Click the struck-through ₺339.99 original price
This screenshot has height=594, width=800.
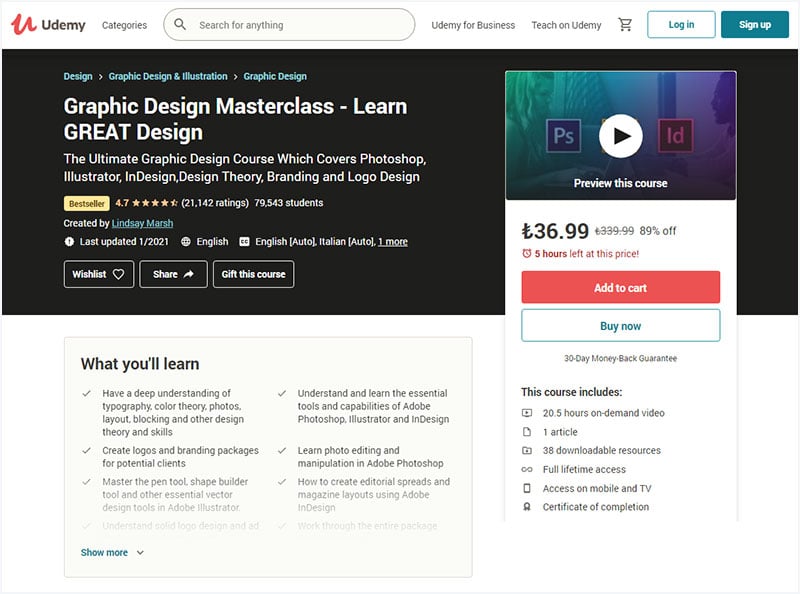pyautogui.click(x=614, y=231)
